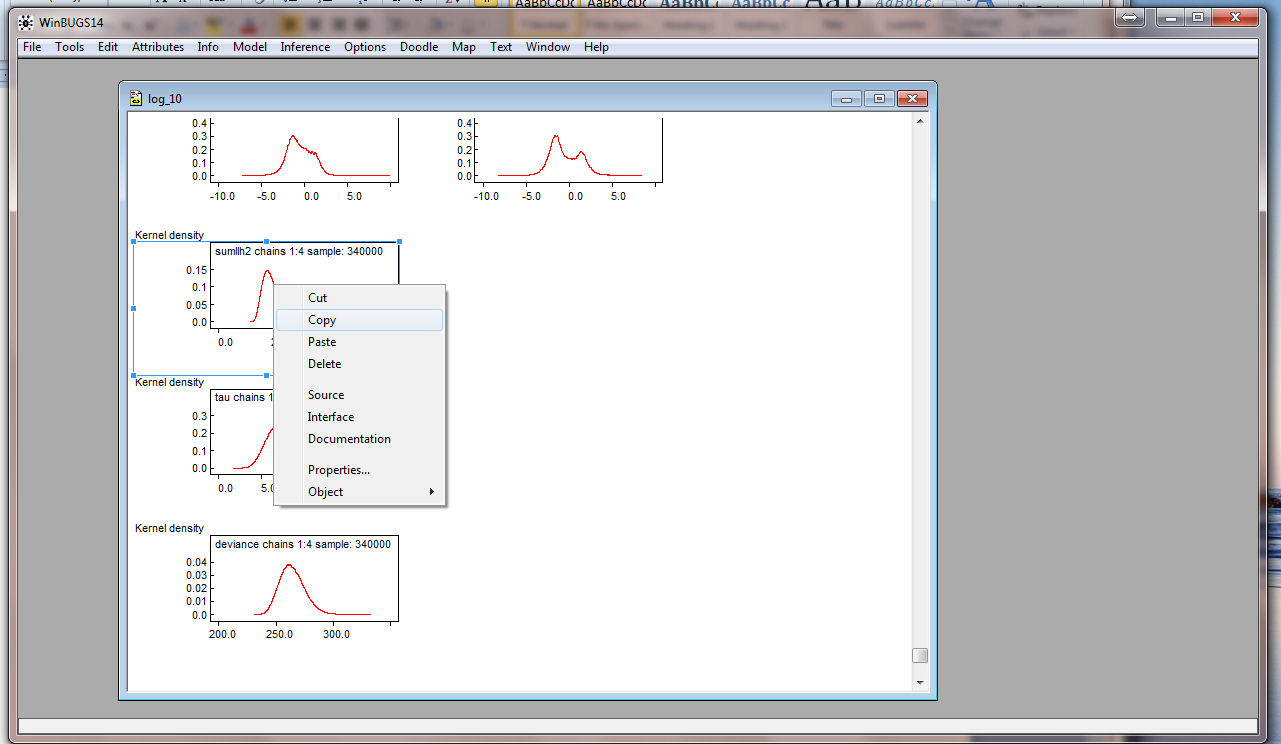Open the File menu
Screen dimensions: 1281x744
32,47
